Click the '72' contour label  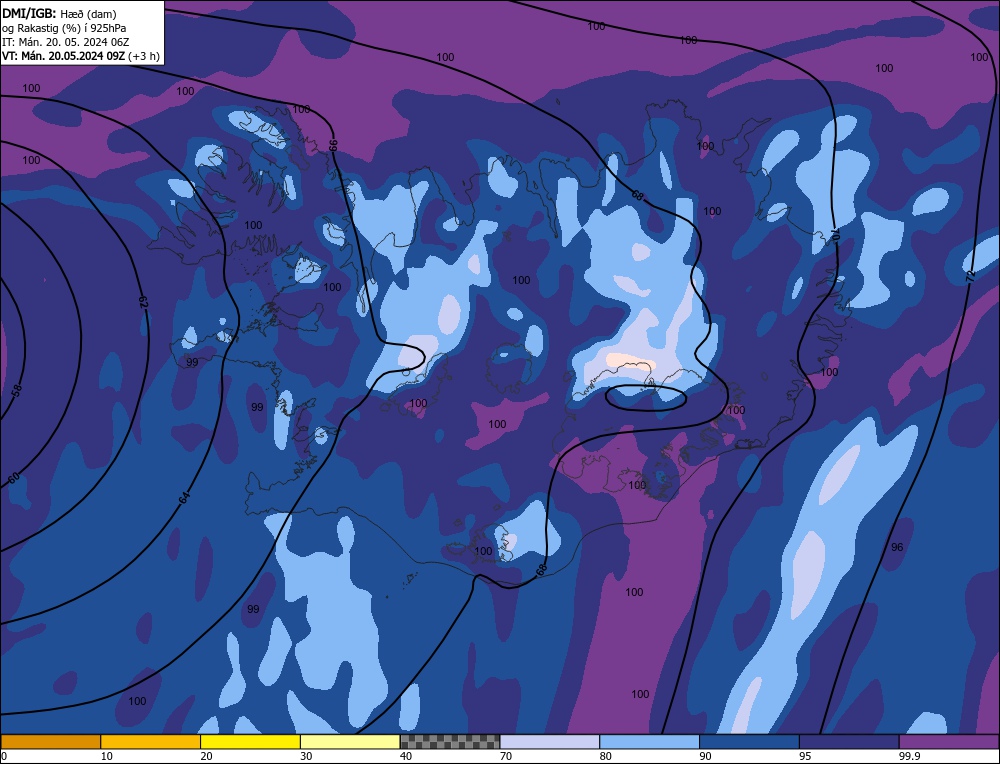click(x=971, y=276)
